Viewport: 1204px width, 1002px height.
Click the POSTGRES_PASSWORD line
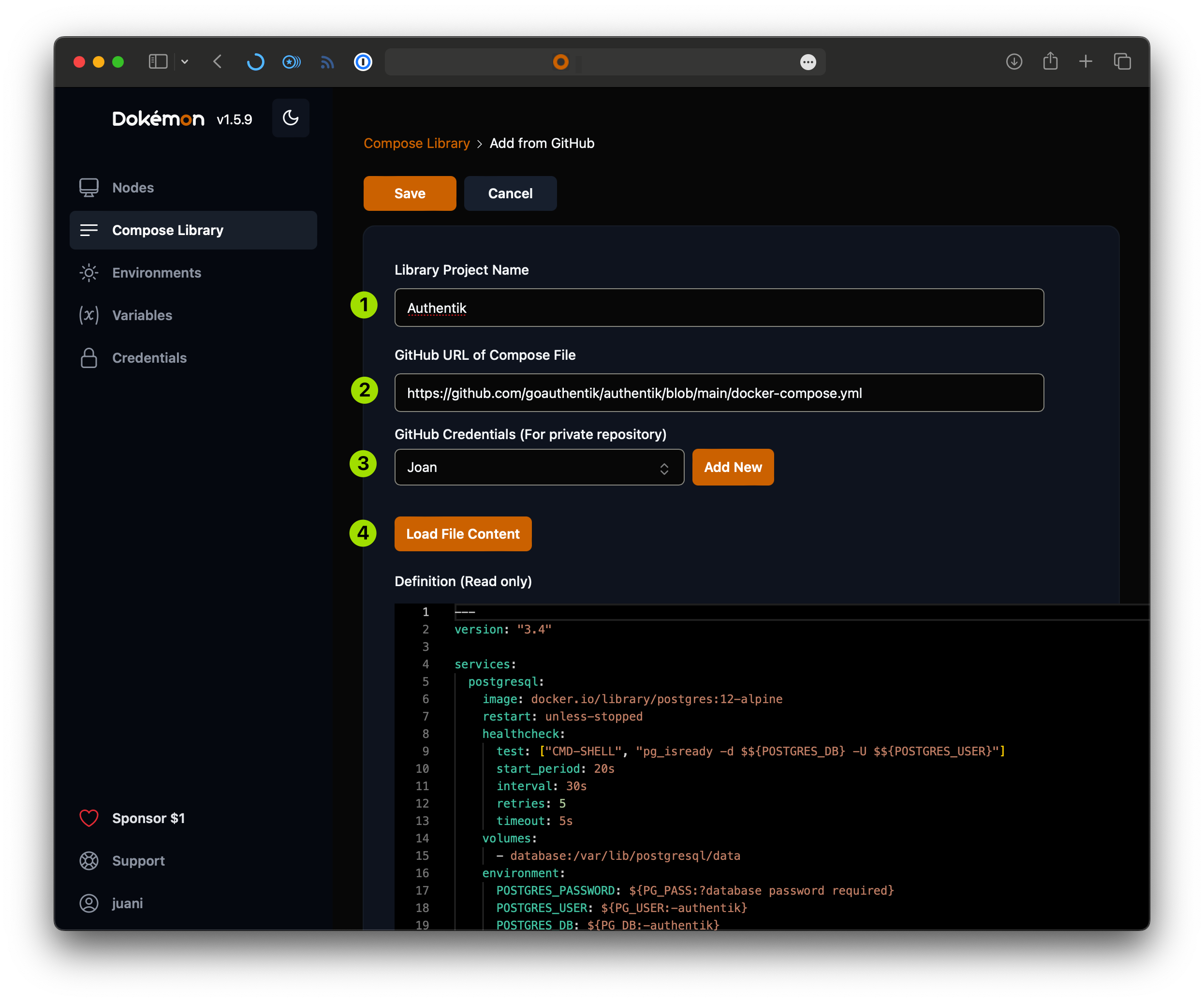tap(695, 890)
